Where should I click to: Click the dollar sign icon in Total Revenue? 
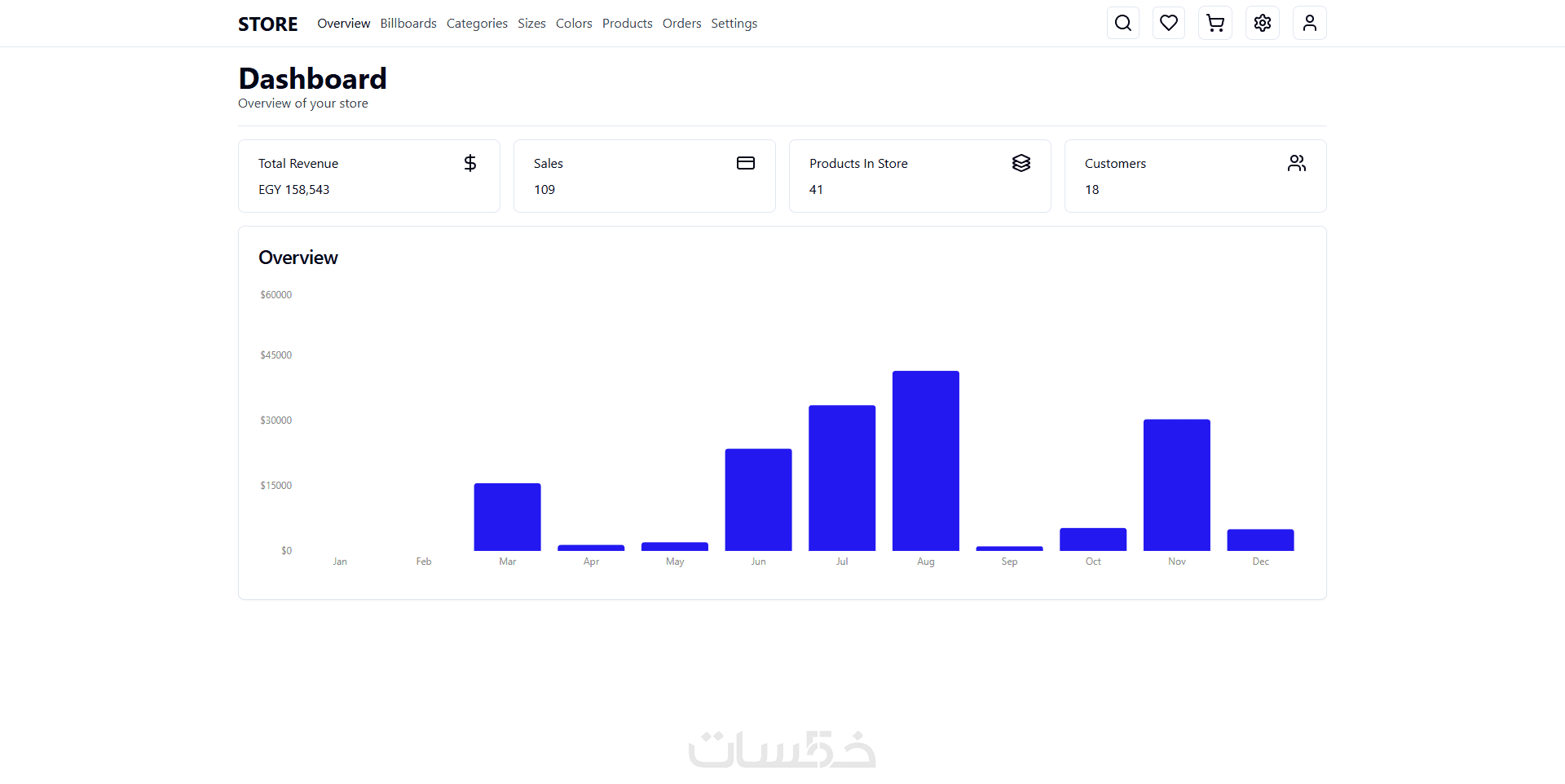pos(470,163)
